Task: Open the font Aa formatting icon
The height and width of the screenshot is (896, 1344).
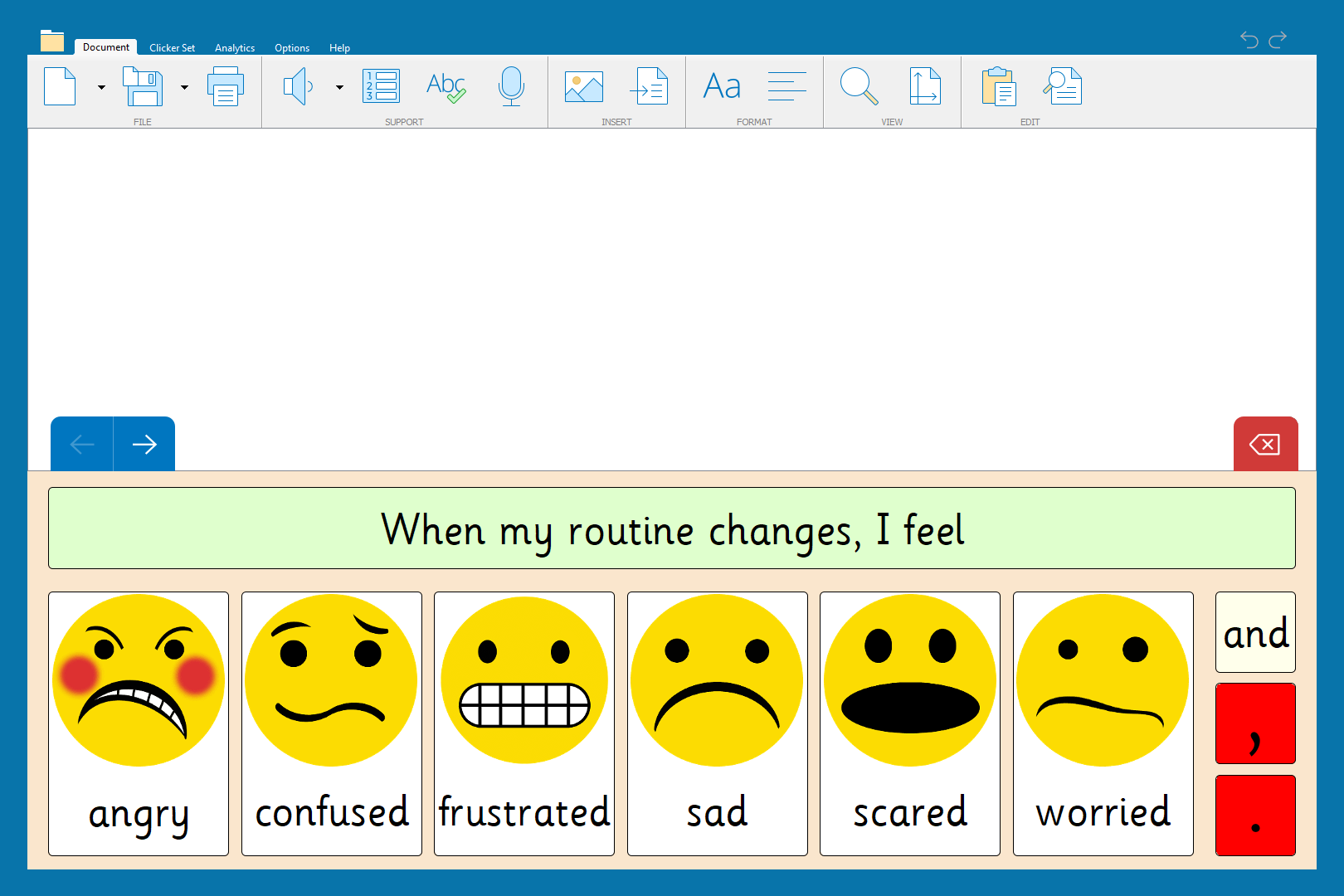Action: [x=722, y=86]
